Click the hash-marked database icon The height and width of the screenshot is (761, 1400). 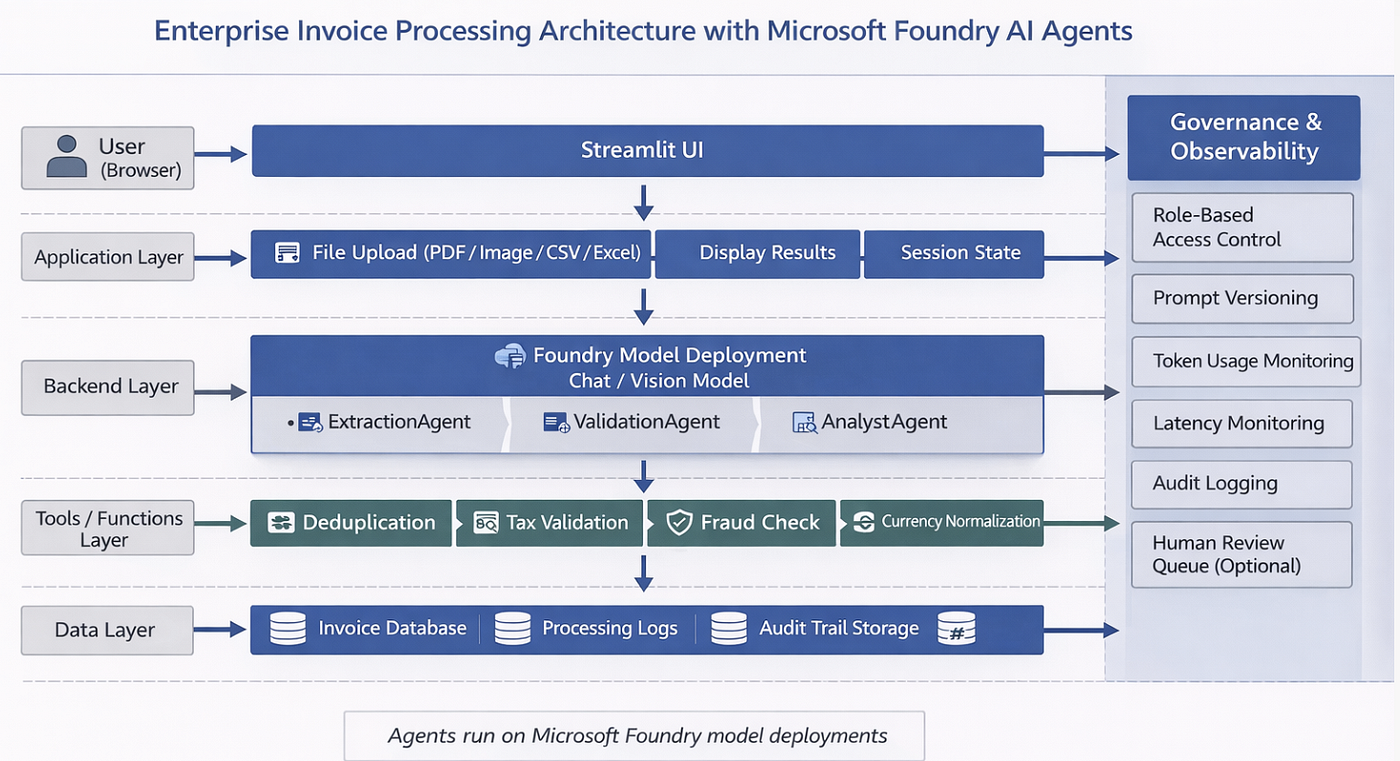(x=957, y=628)
